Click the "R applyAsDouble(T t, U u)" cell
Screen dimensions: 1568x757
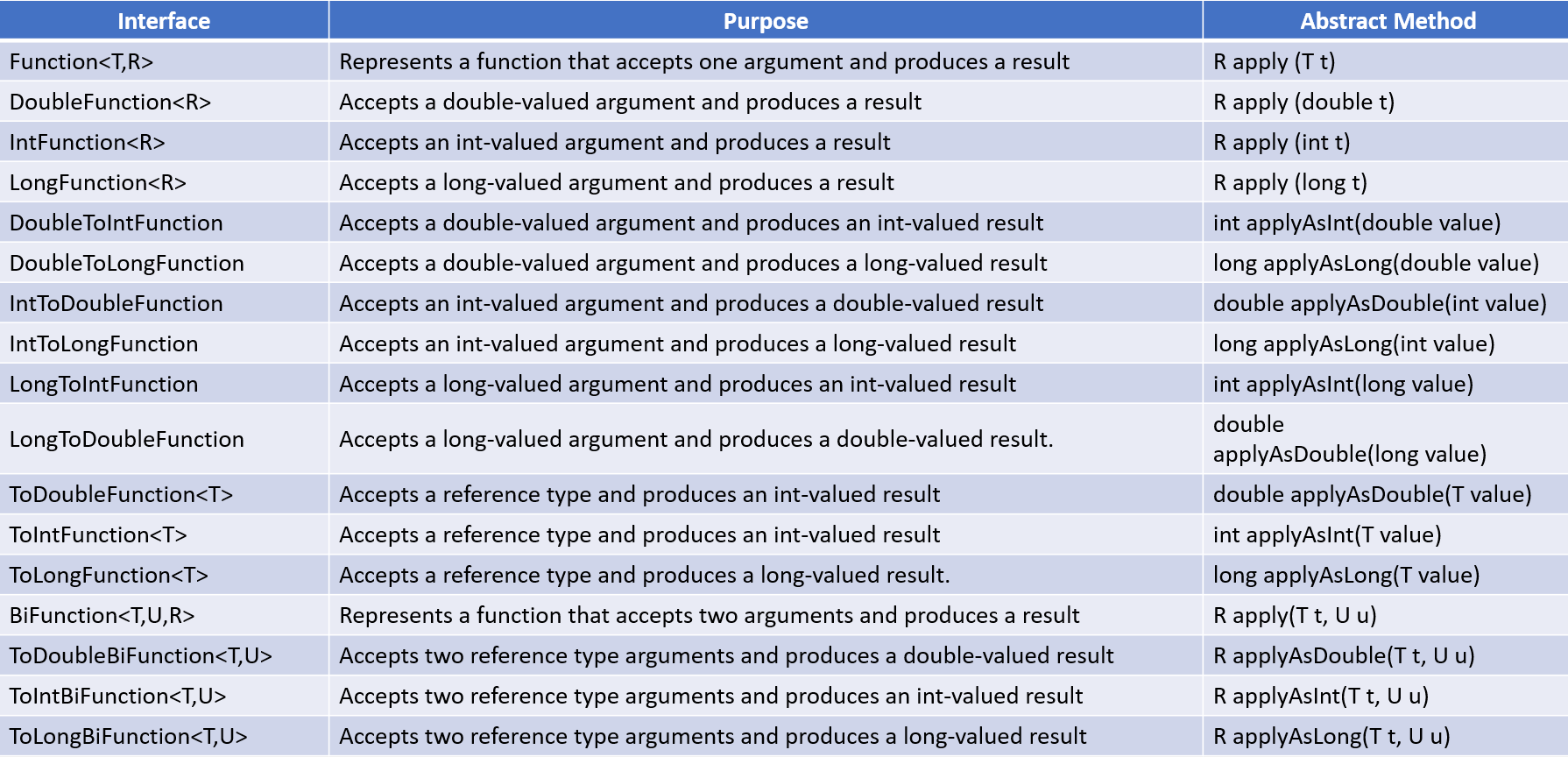1344,656
